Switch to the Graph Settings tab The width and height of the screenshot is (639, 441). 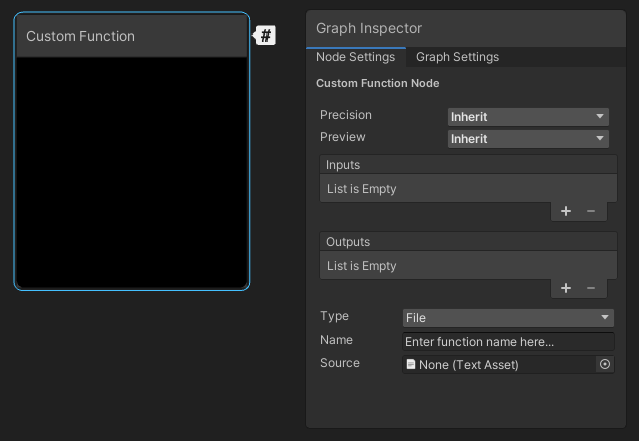pyautogui.click(x=457, y=57)
